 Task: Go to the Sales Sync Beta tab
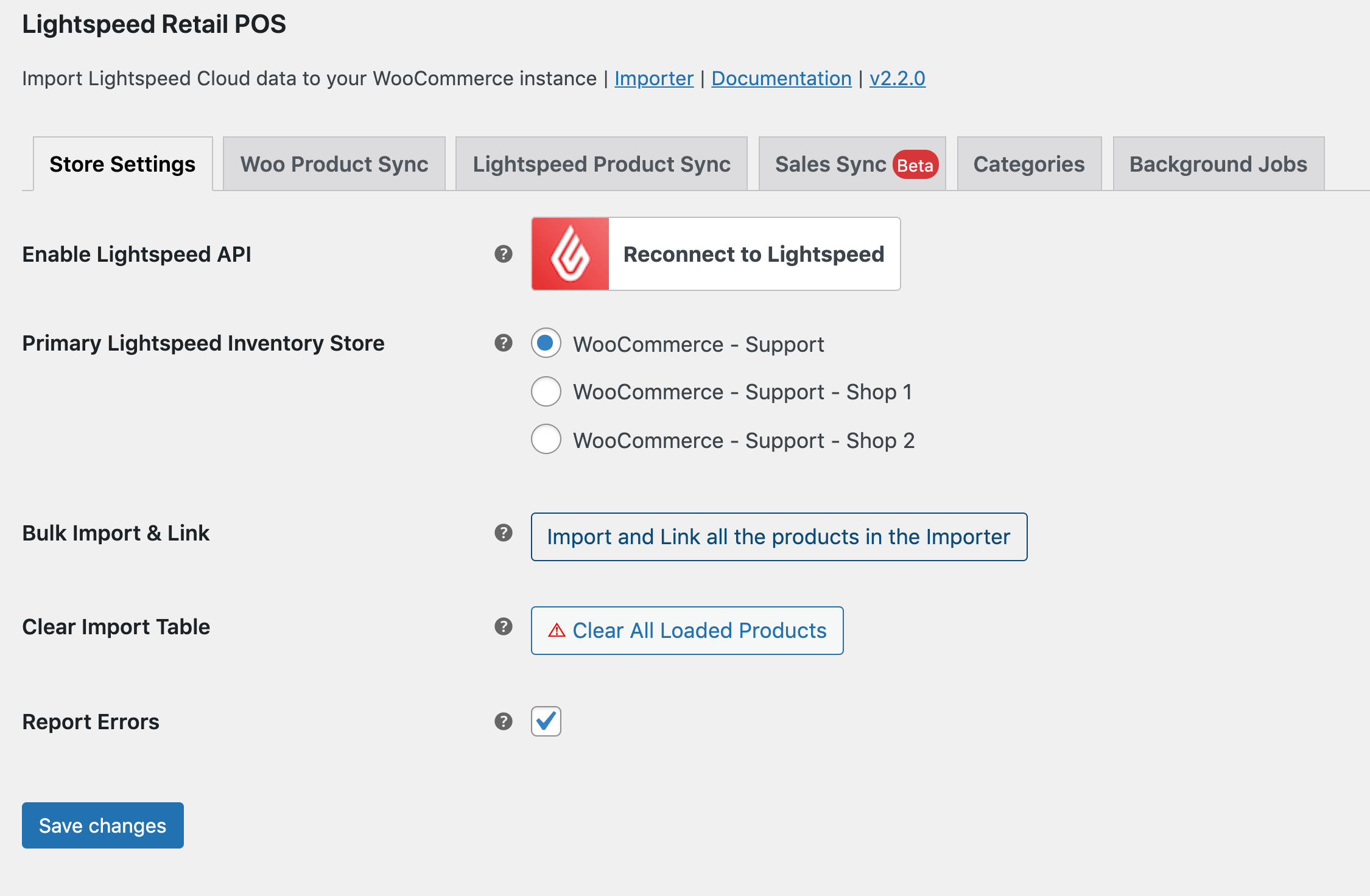coord(852,164)
